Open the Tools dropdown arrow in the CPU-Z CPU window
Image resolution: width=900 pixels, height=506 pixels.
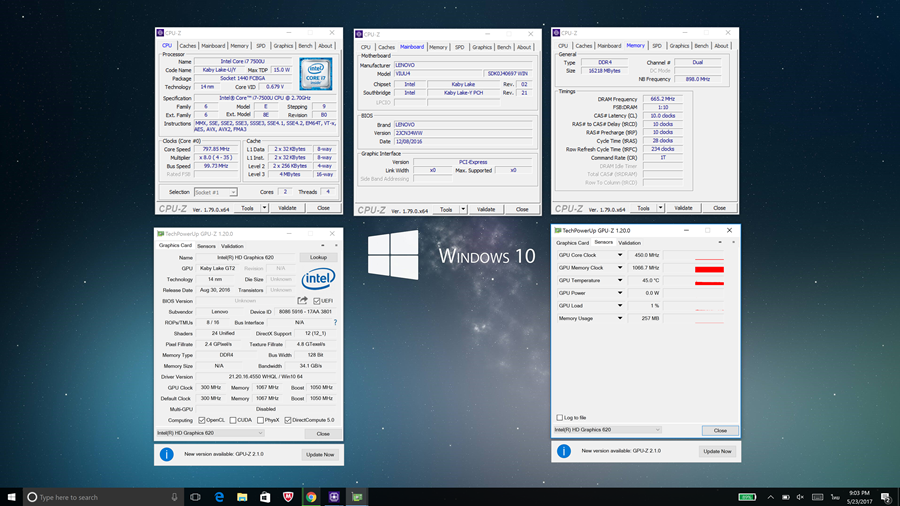(x=262, y=208)
